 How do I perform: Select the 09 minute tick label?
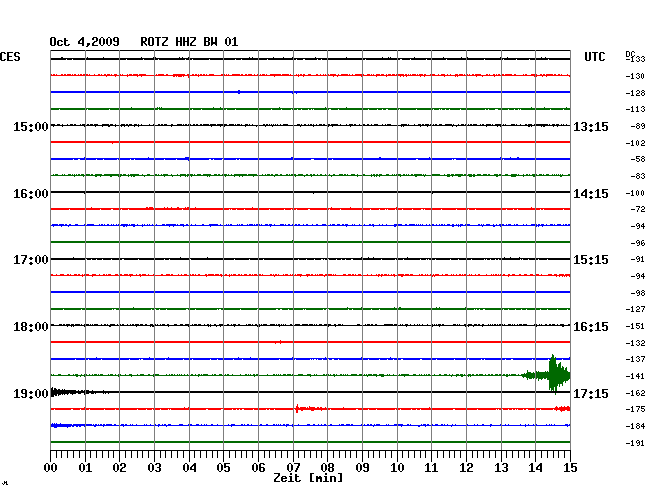(362, 467)
